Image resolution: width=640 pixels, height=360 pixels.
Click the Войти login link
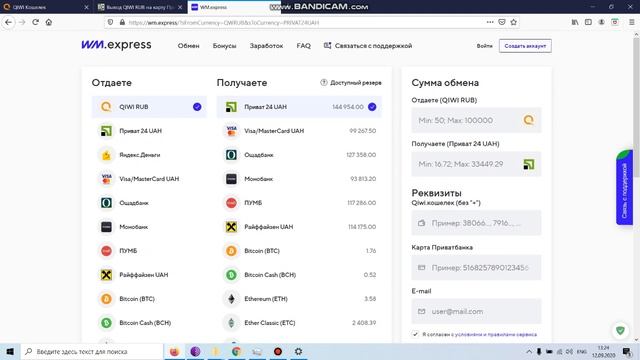(484, 46)
